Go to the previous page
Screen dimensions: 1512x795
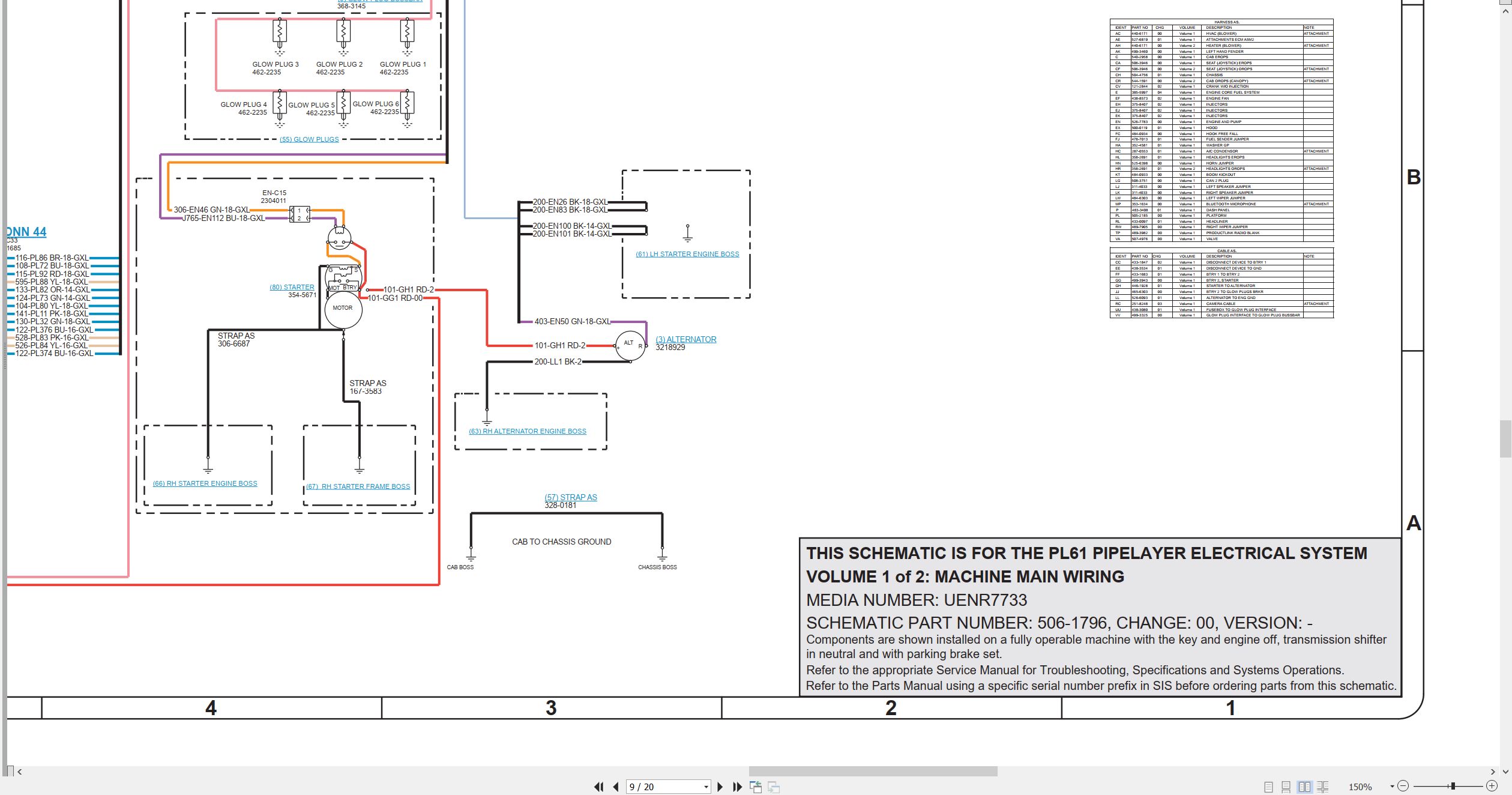(616, 787)
